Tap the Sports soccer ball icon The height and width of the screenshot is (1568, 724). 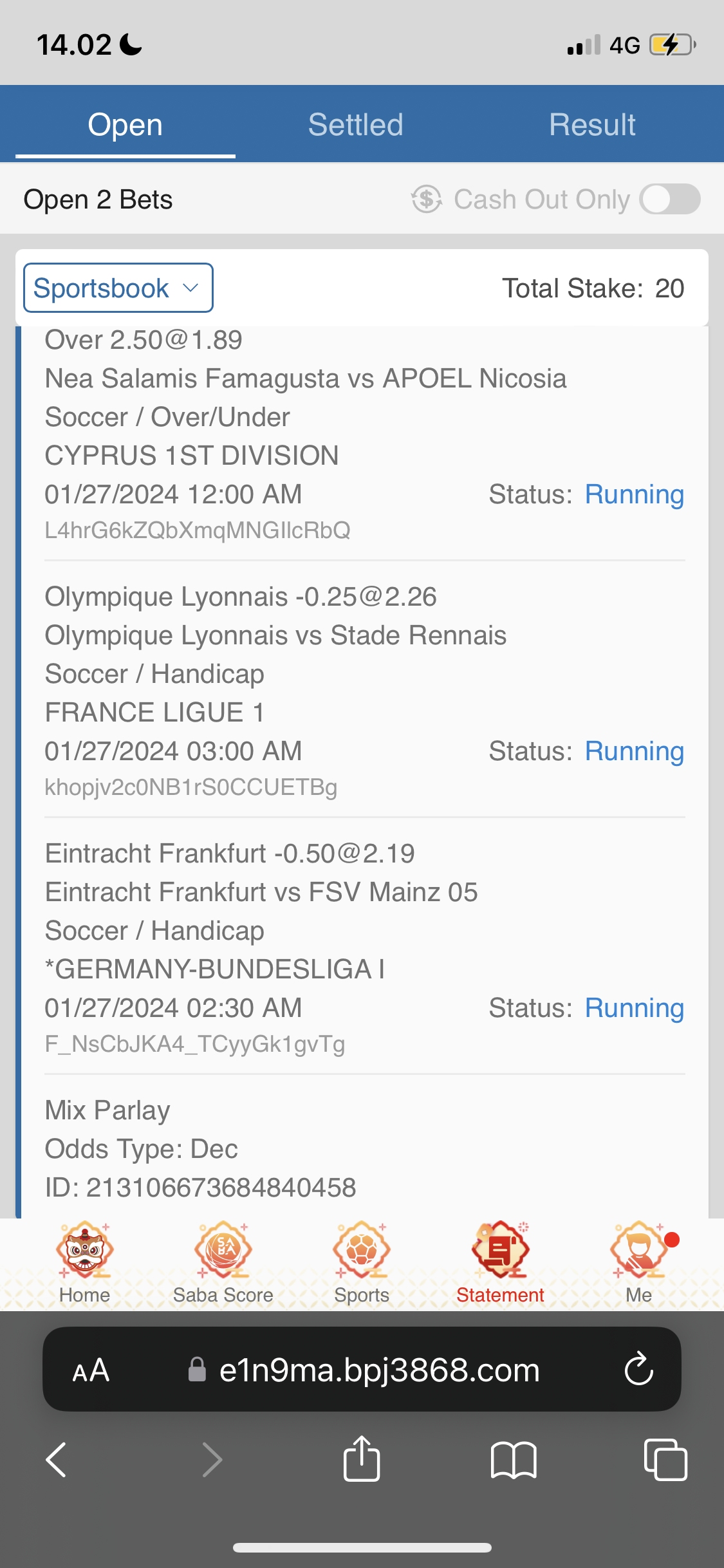(x=361, y=1250)
